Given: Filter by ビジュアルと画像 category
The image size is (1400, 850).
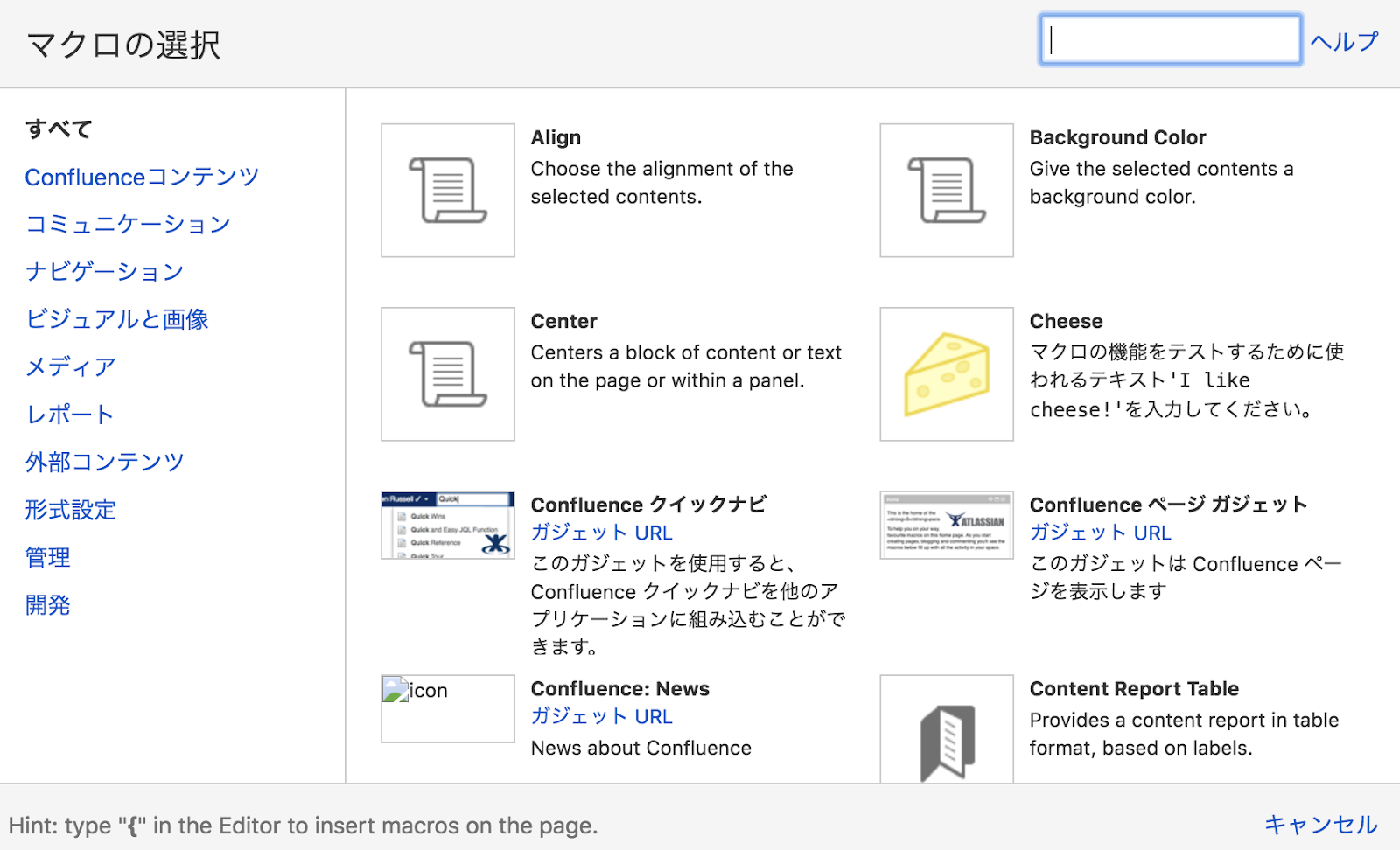Looking at the screenshot, I should coord(116,319).
